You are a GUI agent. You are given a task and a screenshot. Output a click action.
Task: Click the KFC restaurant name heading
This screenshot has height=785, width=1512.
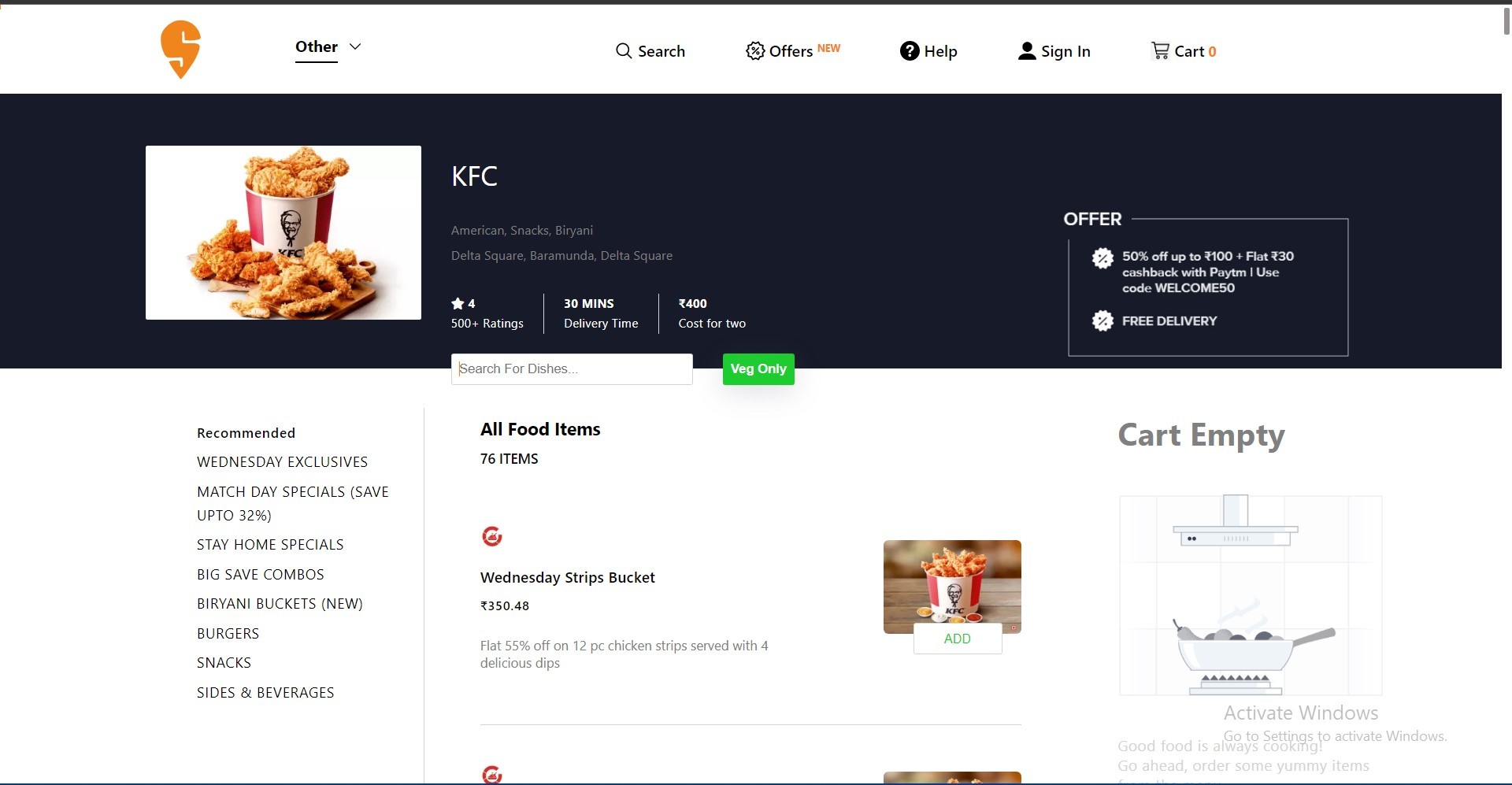point(474,176)
